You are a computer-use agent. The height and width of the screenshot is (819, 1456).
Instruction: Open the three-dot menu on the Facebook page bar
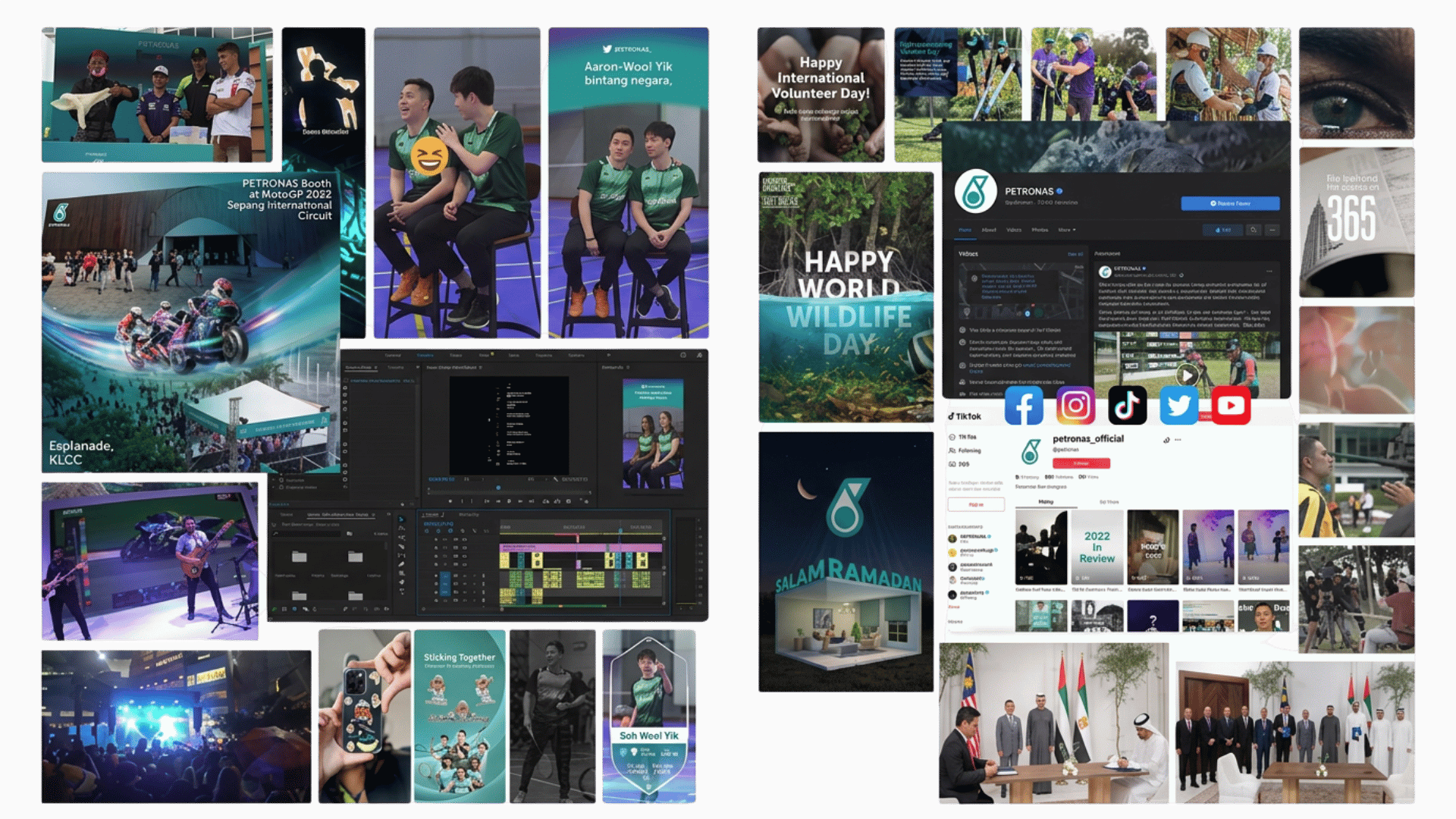1272,230
